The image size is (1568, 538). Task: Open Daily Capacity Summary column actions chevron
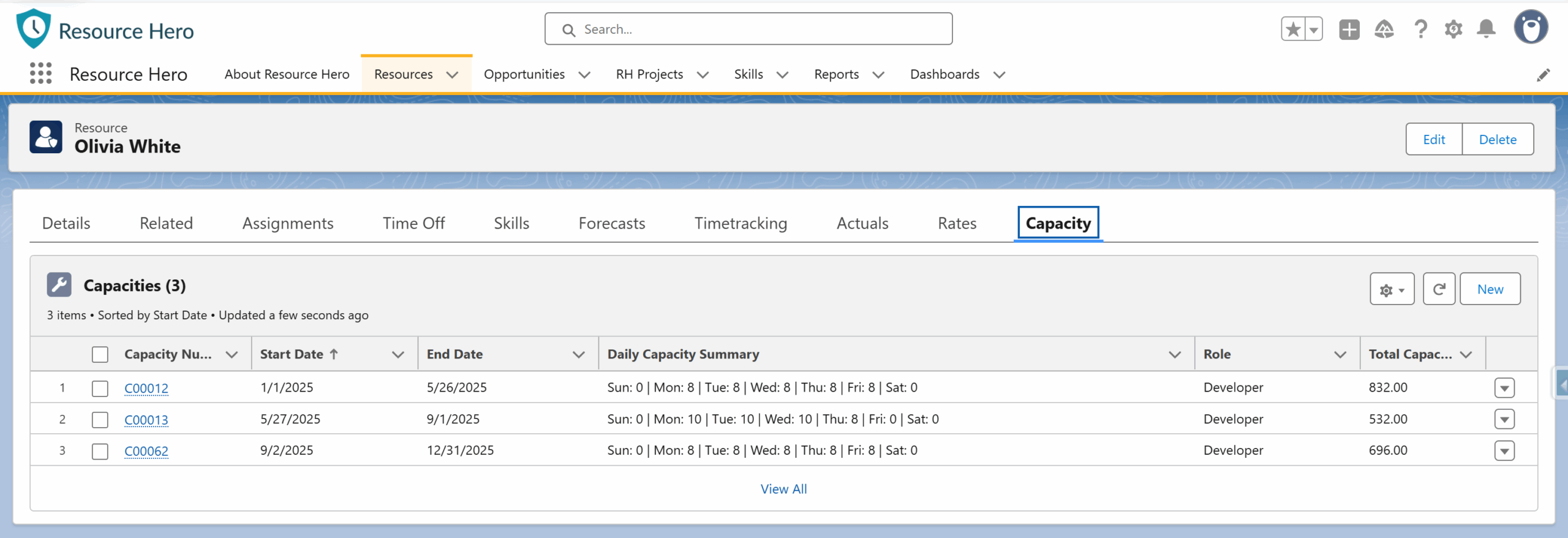tap(1175, 354)
